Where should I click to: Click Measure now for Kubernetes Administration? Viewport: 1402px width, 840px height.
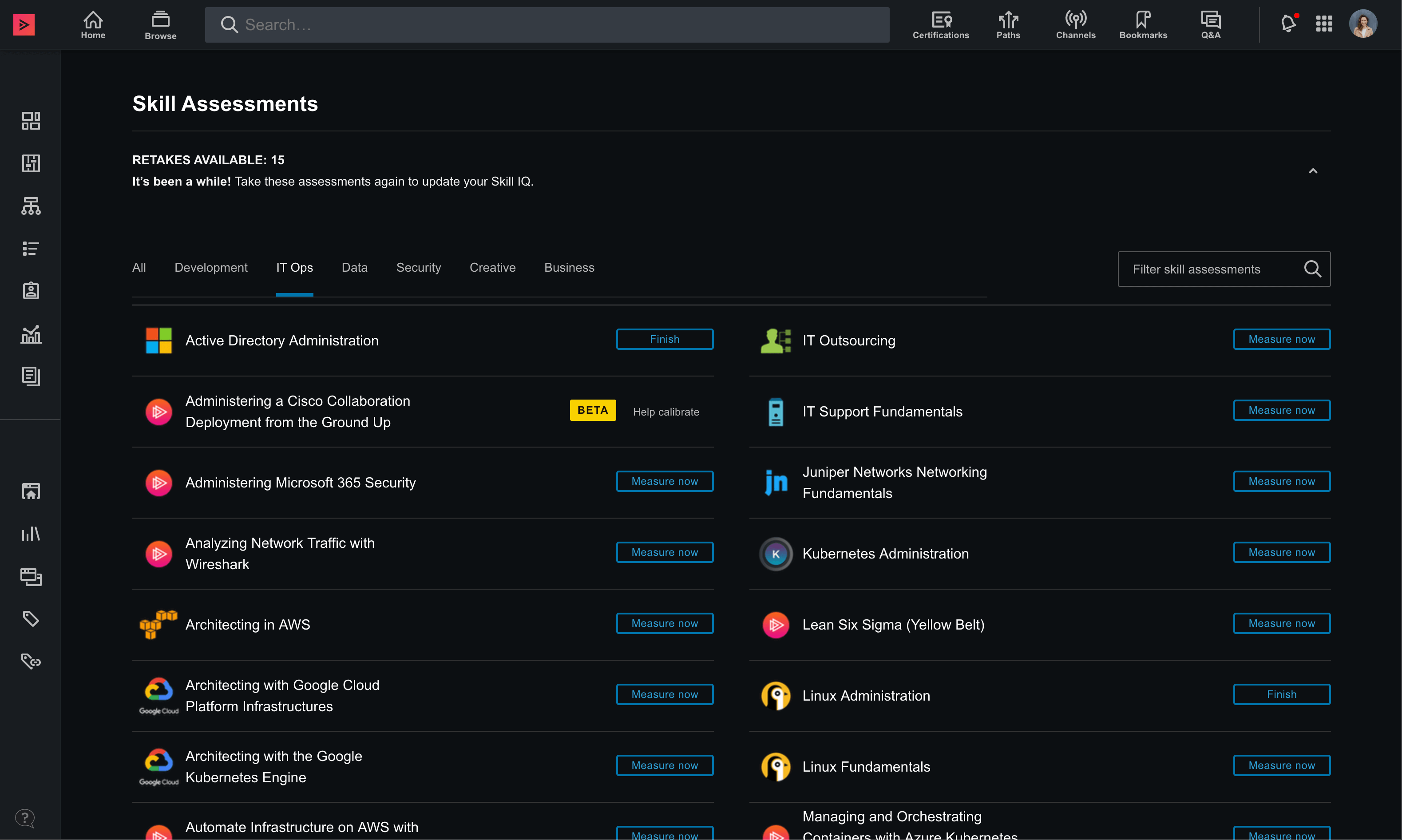pyautogui.click(x=1281, y=552)
